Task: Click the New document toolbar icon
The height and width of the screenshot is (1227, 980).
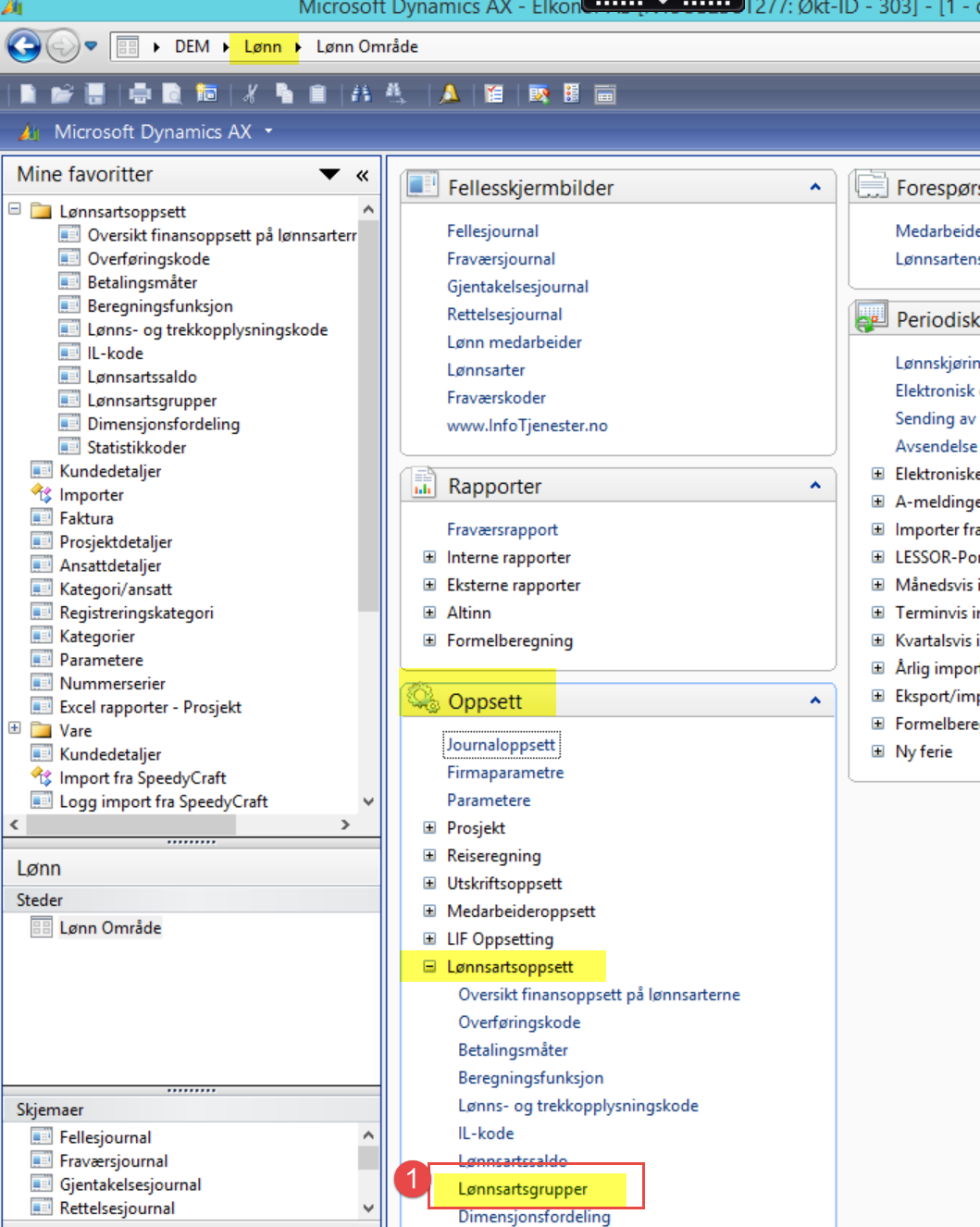Action: pyautogui.click(x=28, y=93)
